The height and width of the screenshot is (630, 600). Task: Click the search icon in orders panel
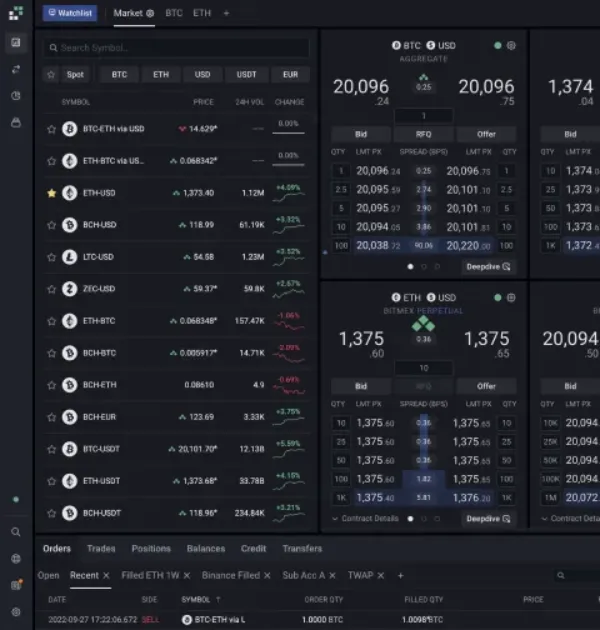point(561,576)
